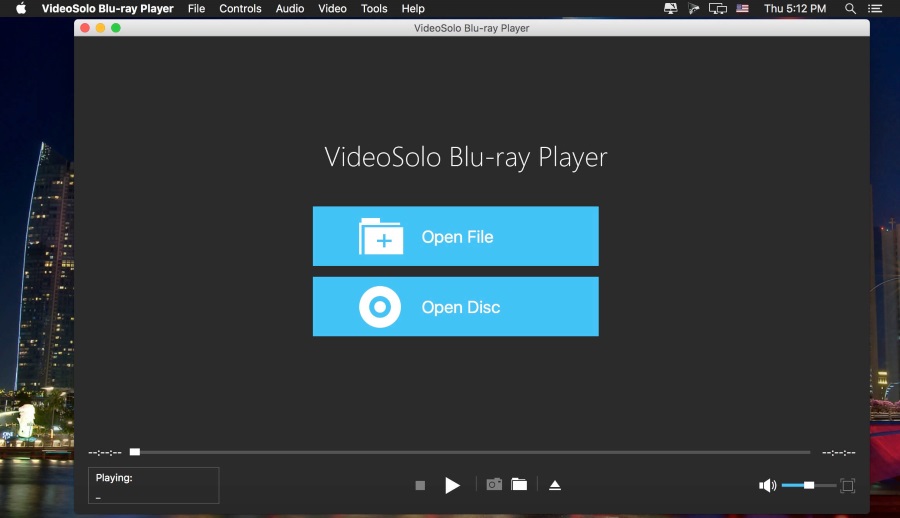This screenshot has width=900, height=518.
Task: Click the Open File button
Action: tap(455, 236)
